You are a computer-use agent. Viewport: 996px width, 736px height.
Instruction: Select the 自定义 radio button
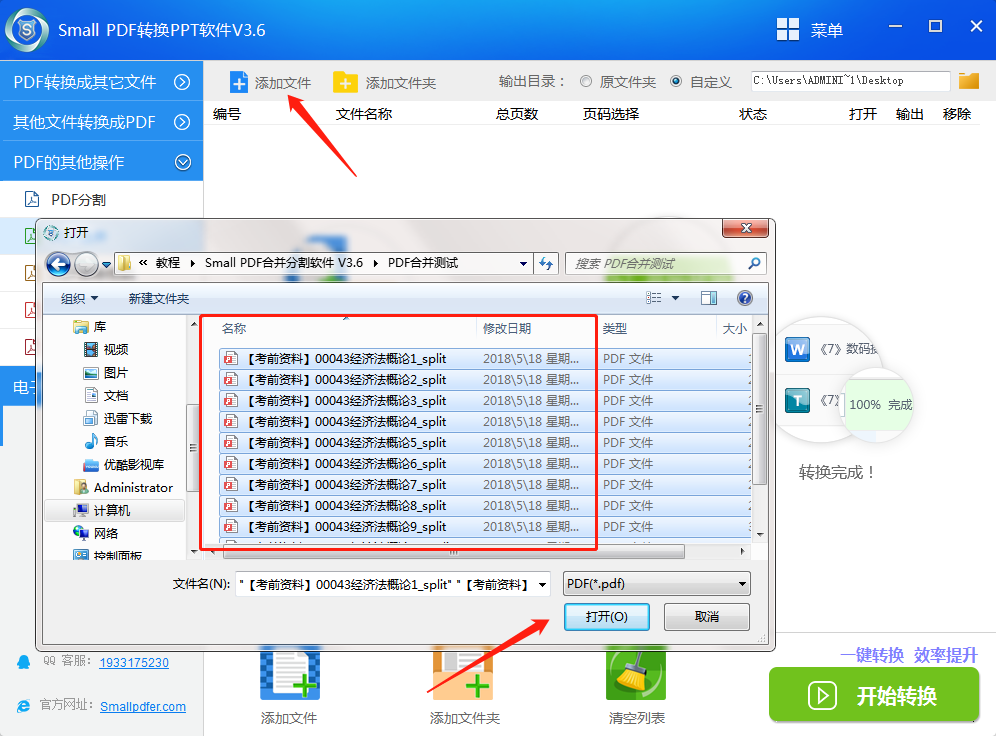click(x=676, y=81)
